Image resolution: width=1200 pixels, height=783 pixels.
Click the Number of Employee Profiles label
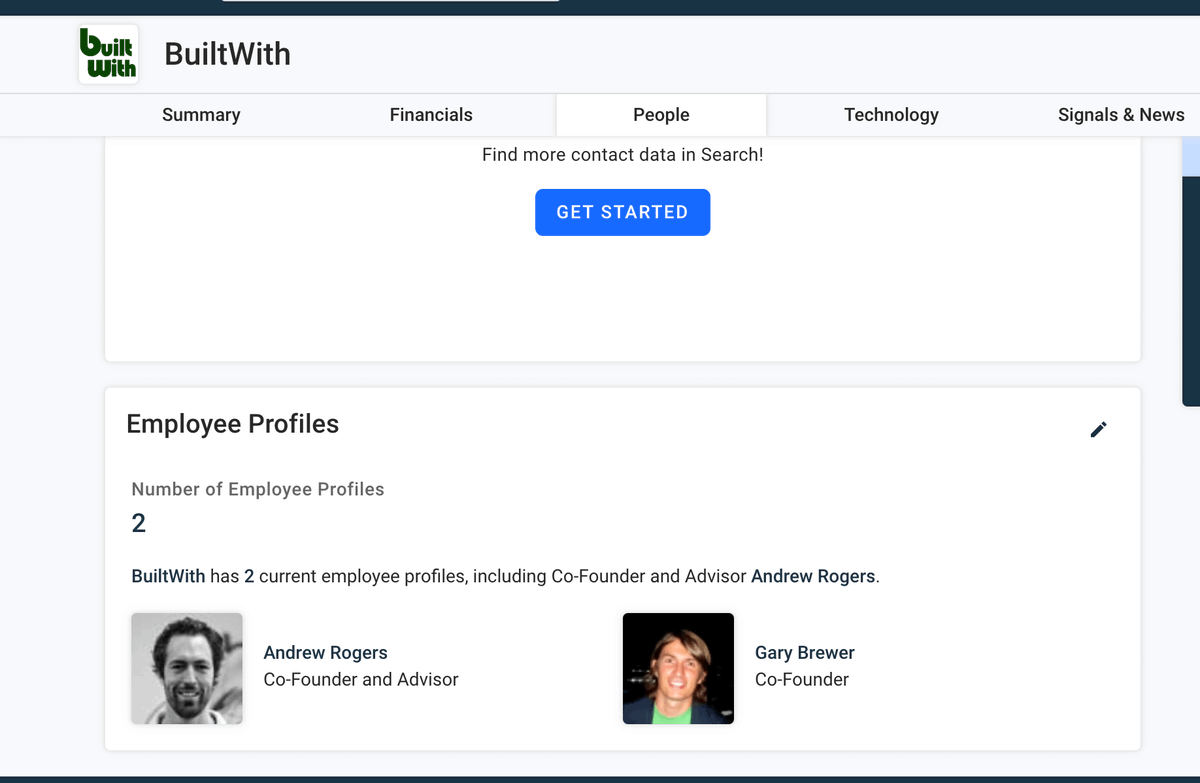coord(258,489)
